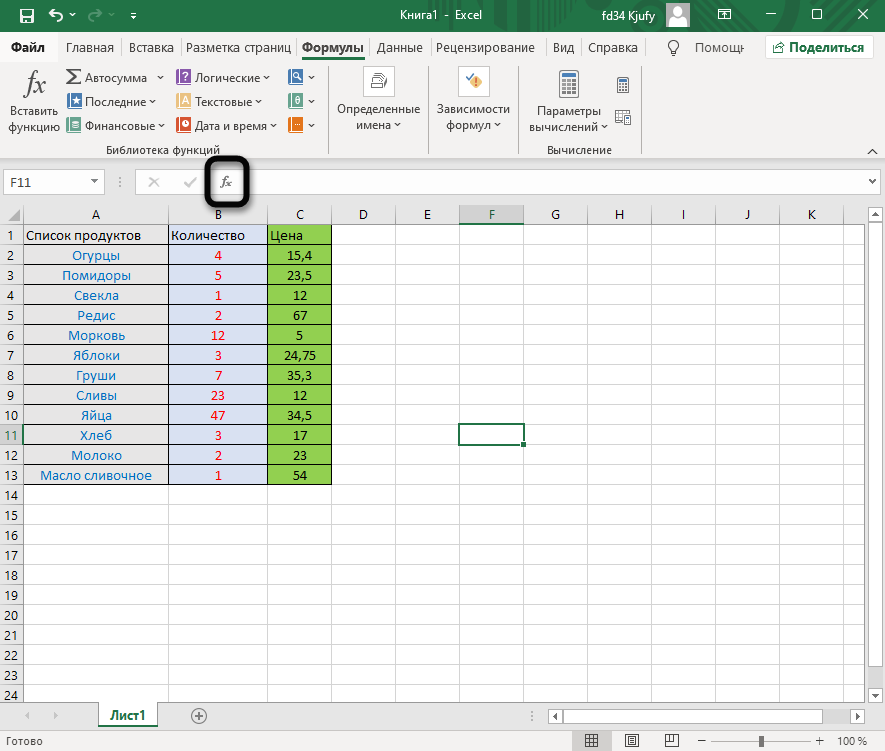Expand the formula bar
The image size is (885, 751).
point(873,182)
